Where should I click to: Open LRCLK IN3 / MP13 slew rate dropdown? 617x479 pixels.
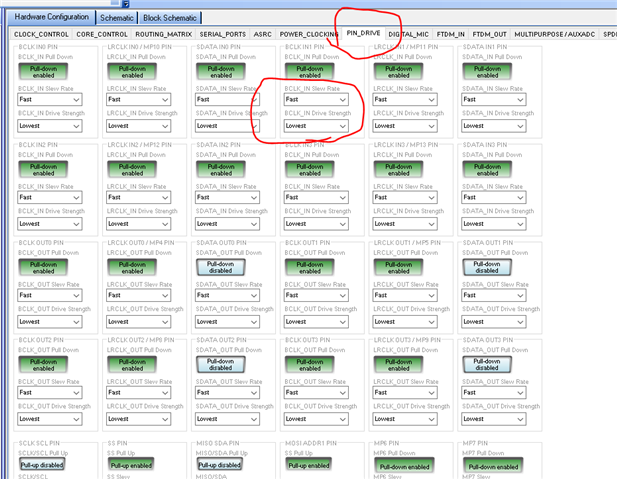pos(405,198)
